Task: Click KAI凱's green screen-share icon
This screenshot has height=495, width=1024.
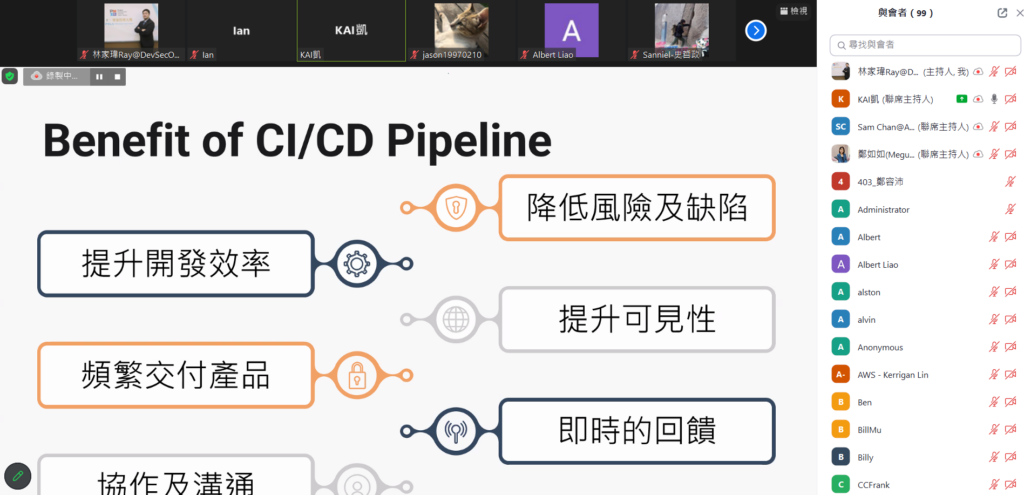Action: coord(961,99)
